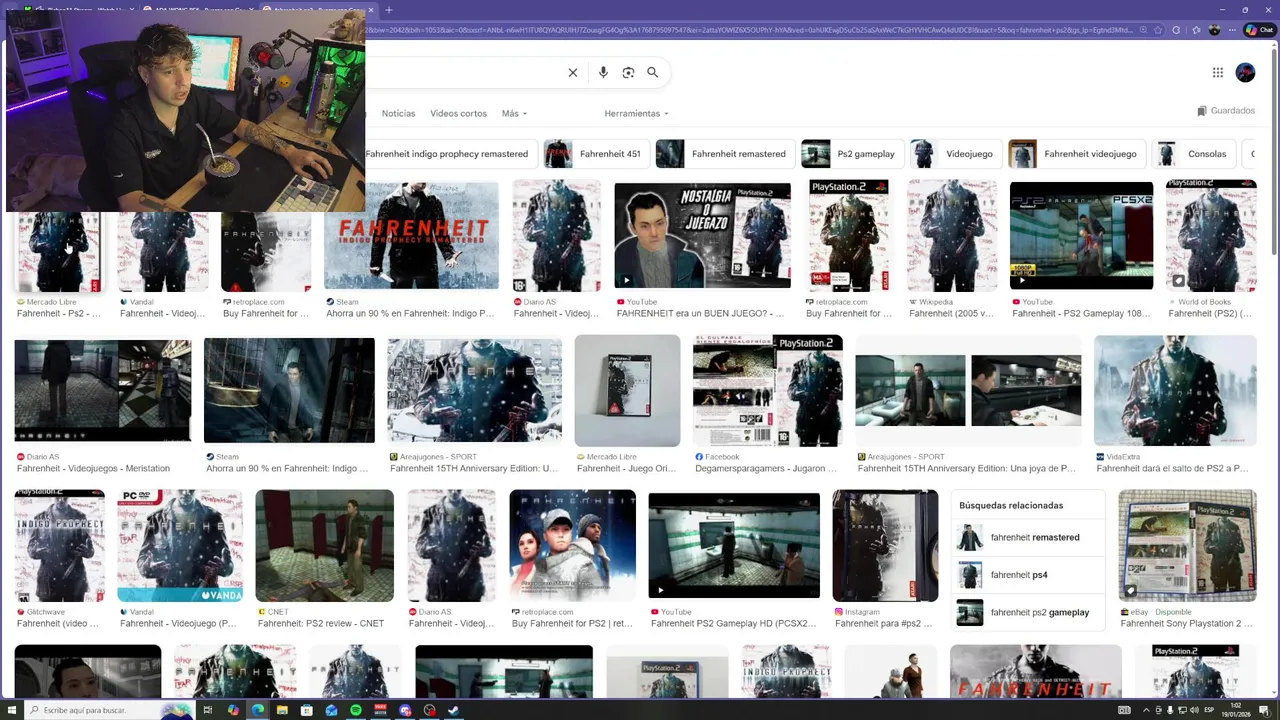Open Edge settings and more menu

(x=1232, y=30)
